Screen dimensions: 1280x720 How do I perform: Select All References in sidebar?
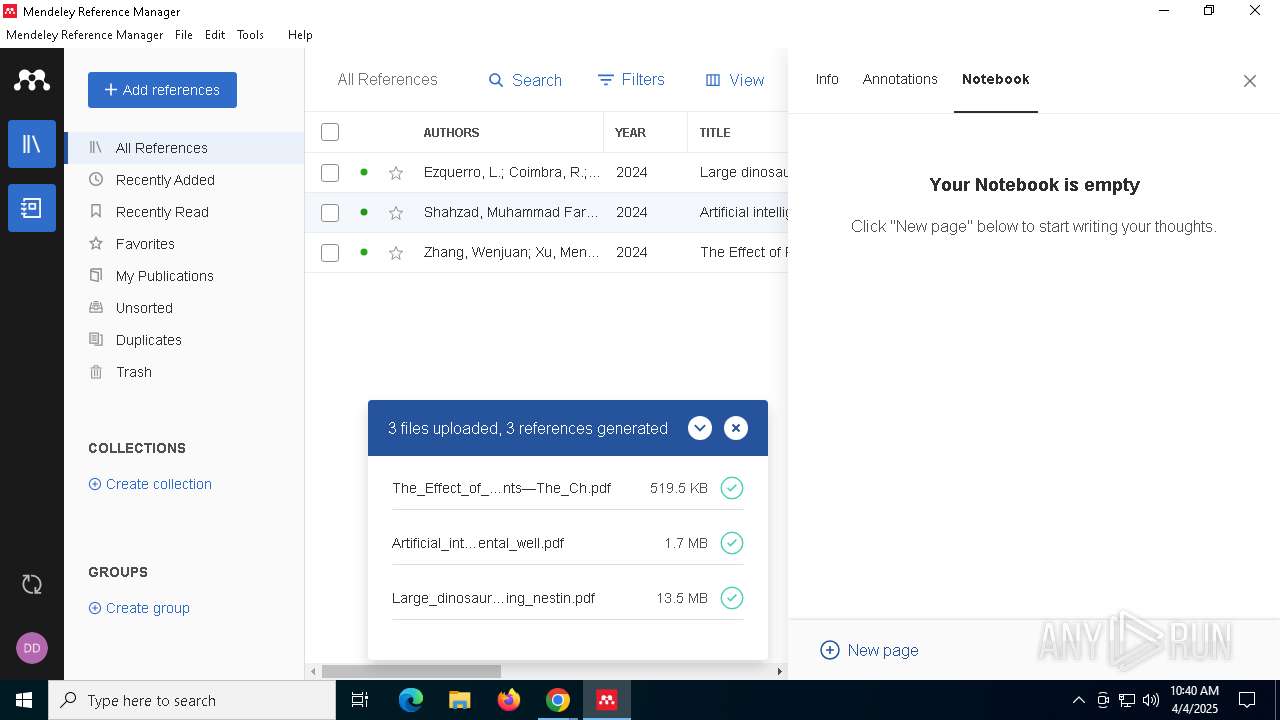[x=184, y=148]
